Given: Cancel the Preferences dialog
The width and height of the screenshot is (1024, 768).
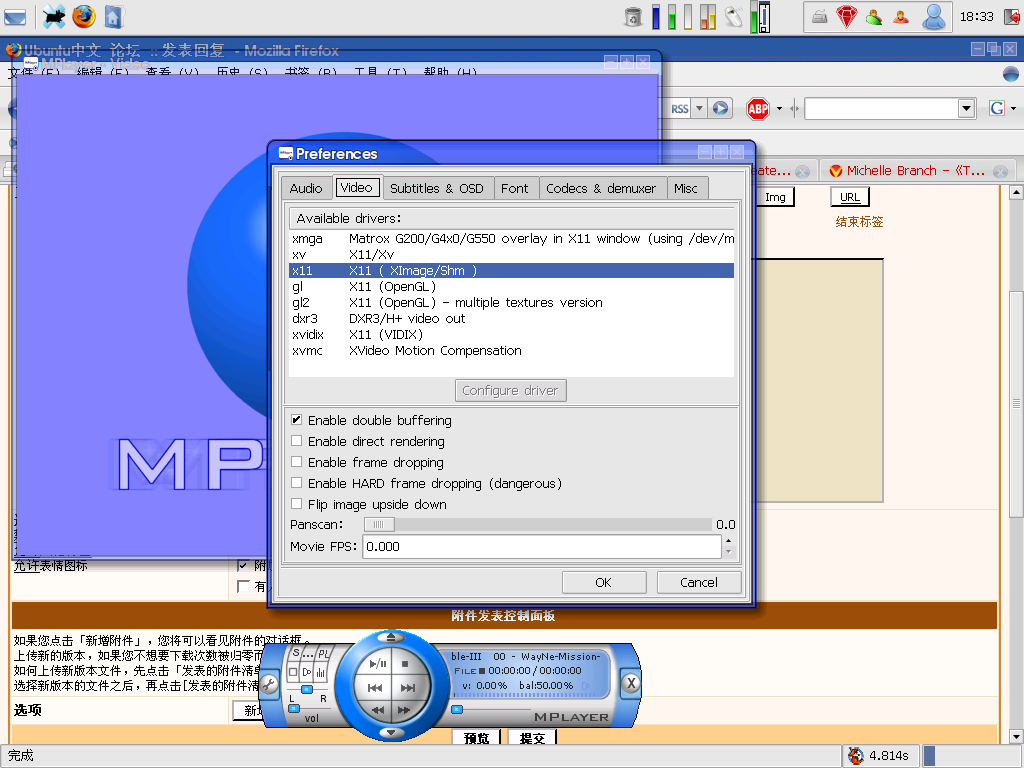Looking at the screenshot, I should coord(699,583).
